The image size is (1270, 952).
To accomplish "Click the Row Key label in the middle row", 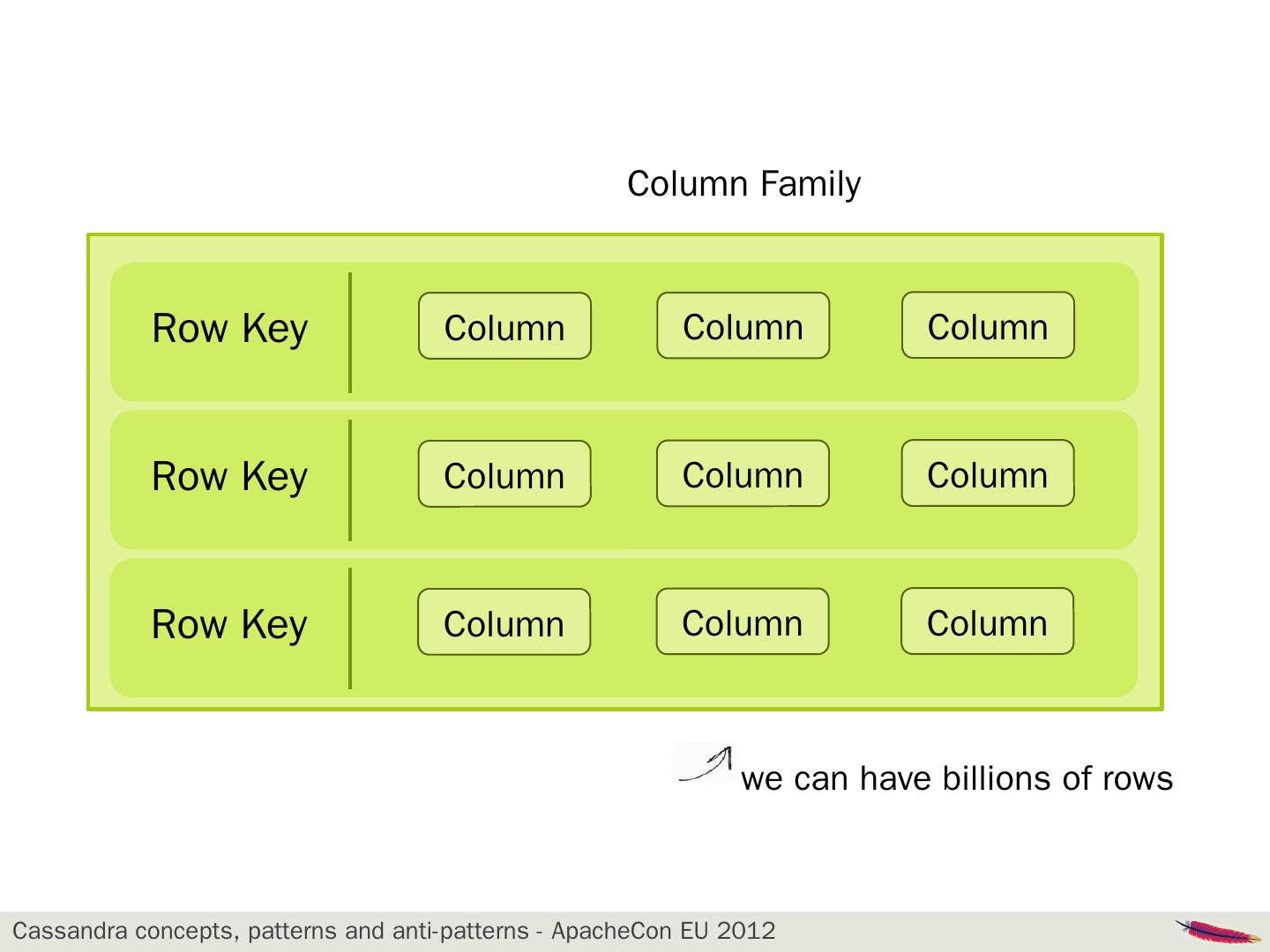I will tap(229, 477).
